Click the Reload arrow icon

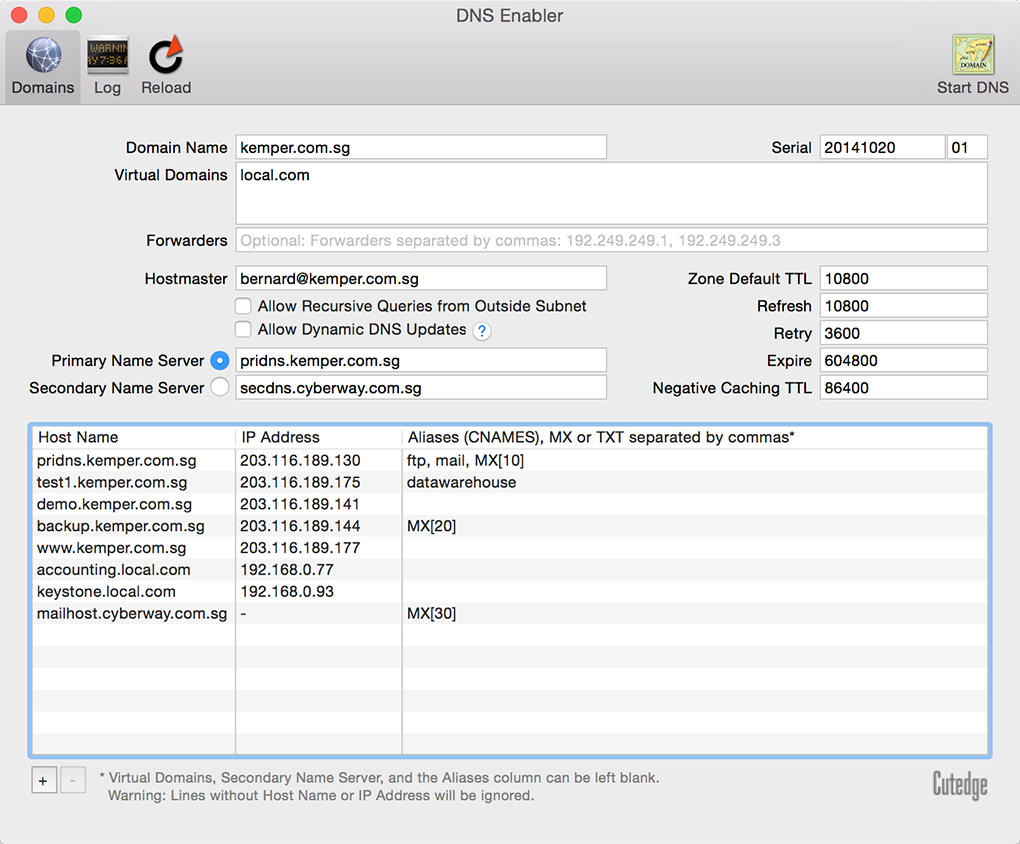tap(165, 56)
